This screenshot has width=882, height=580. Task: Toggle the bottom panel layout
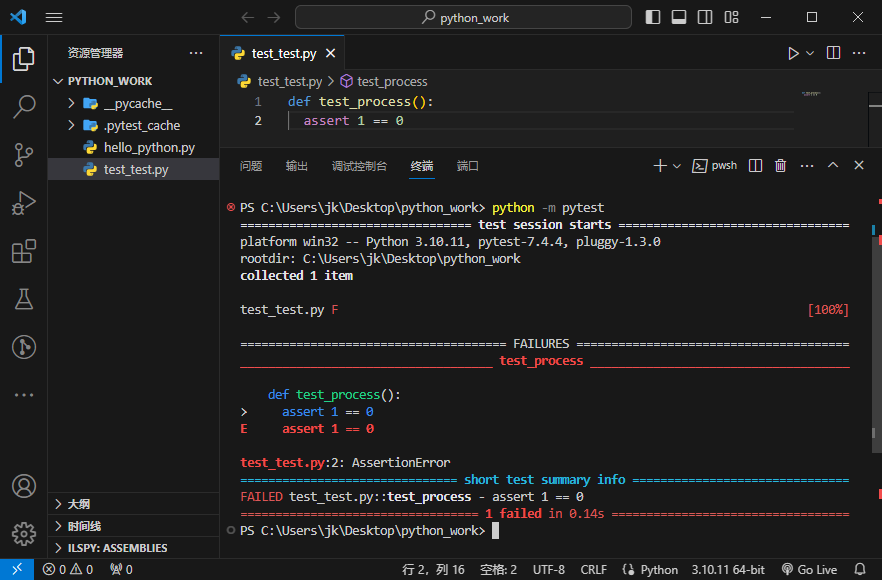tap(679, 17)
